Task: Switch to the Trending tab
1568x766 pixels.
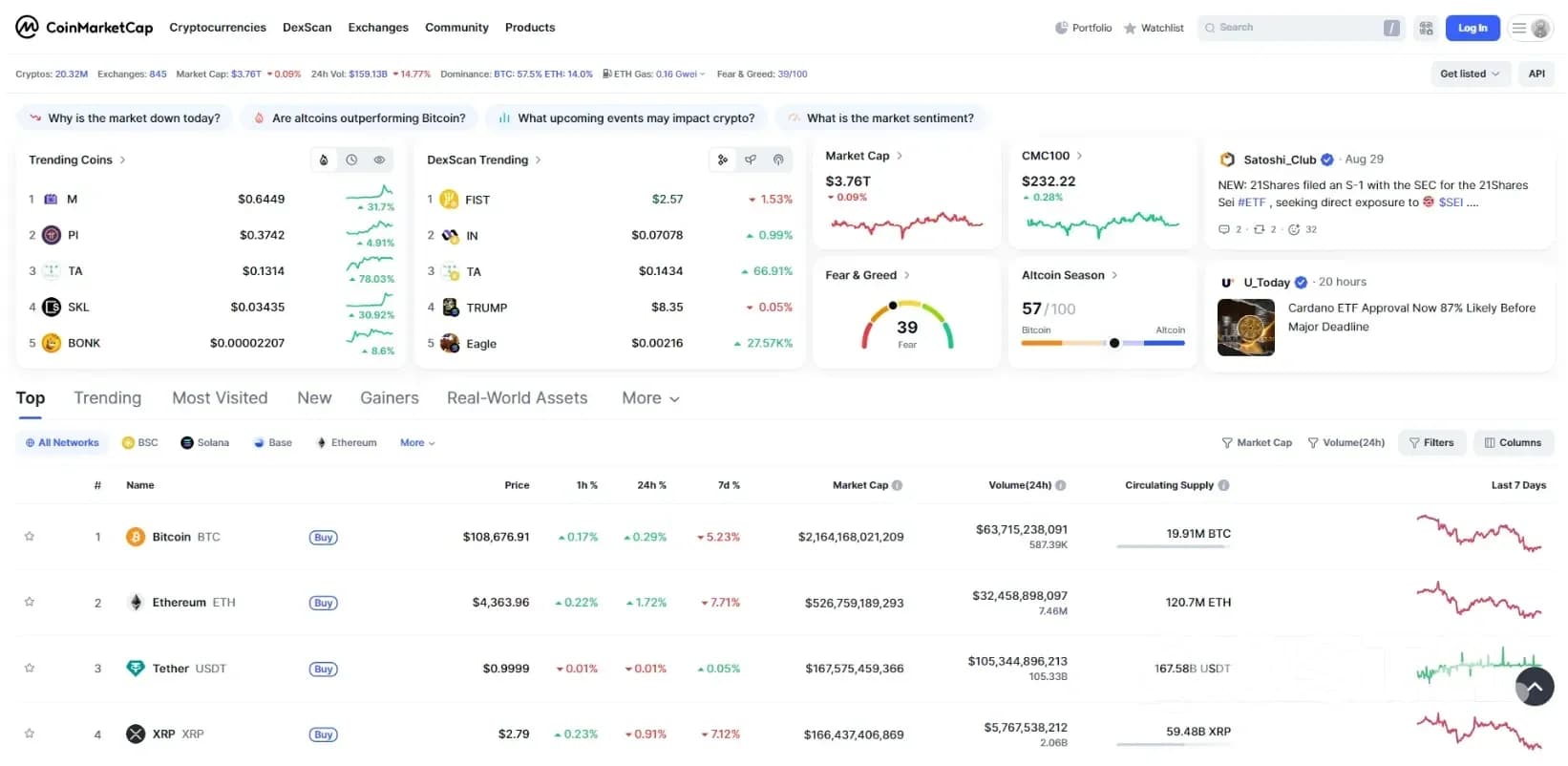Action: (x=108, y=398)
